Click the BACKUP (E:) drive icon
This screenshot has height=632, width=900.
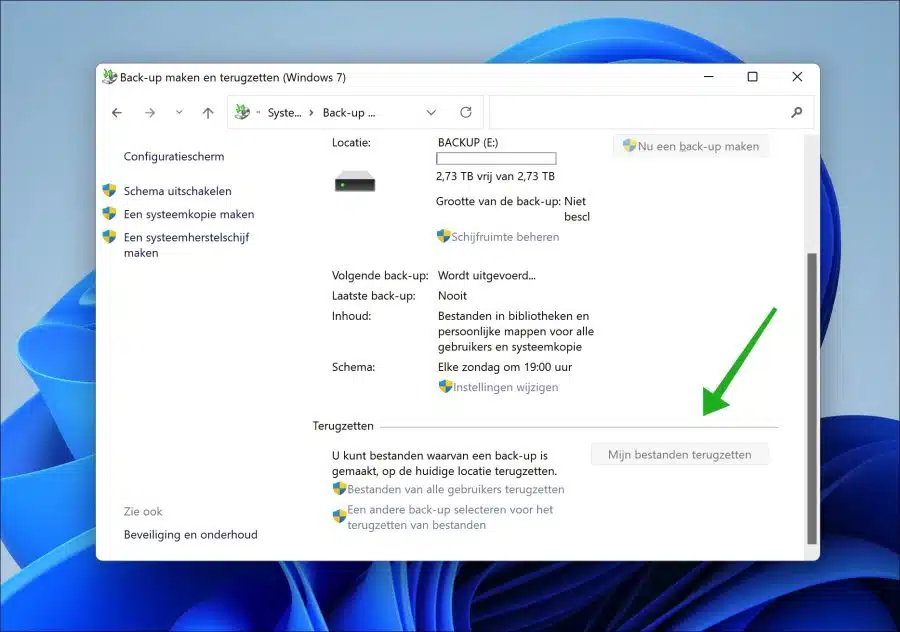tap(355, 182)
